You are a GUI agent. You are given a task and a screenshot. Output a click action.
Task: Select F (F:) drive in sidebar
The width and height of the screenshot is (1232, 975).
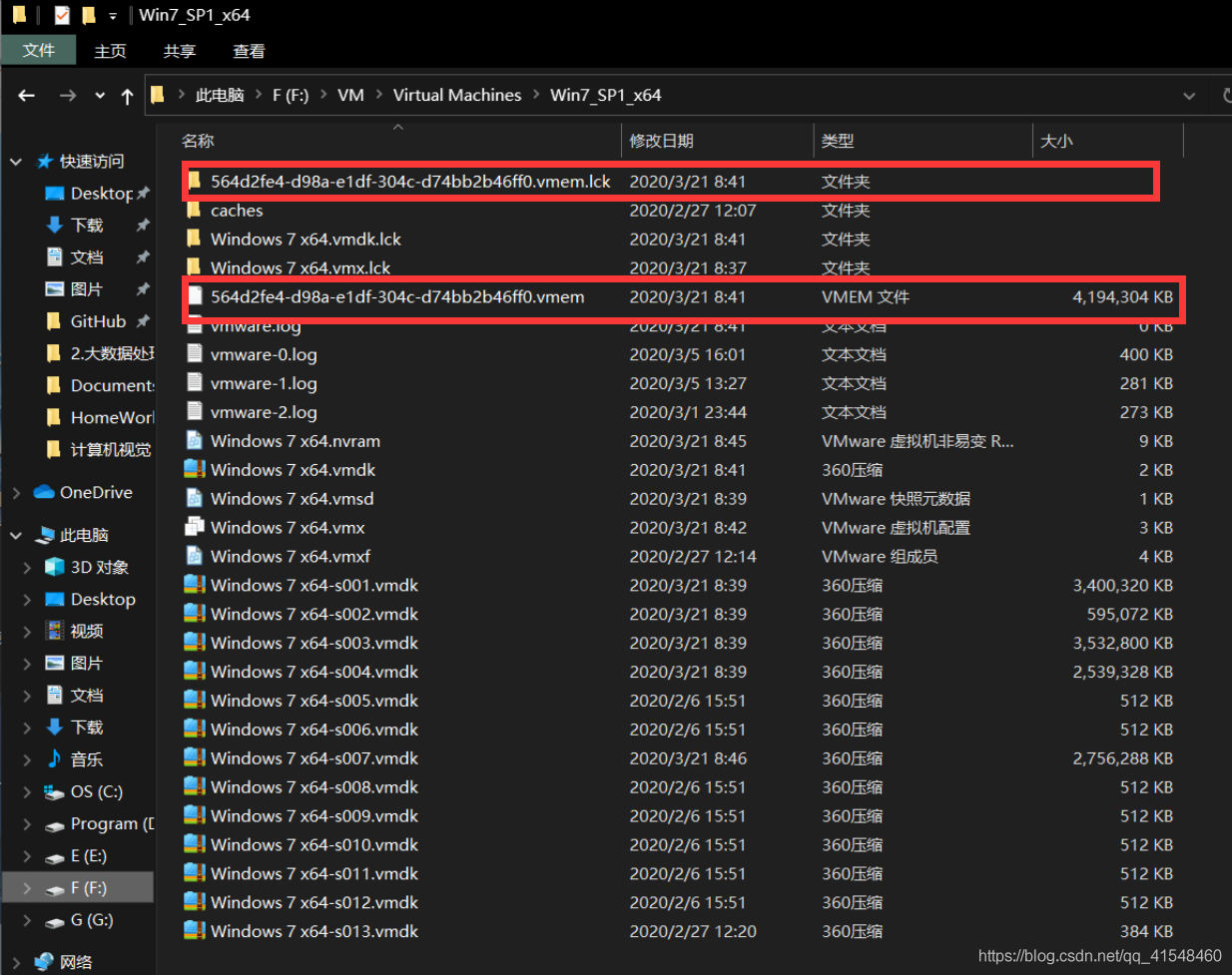78,888
